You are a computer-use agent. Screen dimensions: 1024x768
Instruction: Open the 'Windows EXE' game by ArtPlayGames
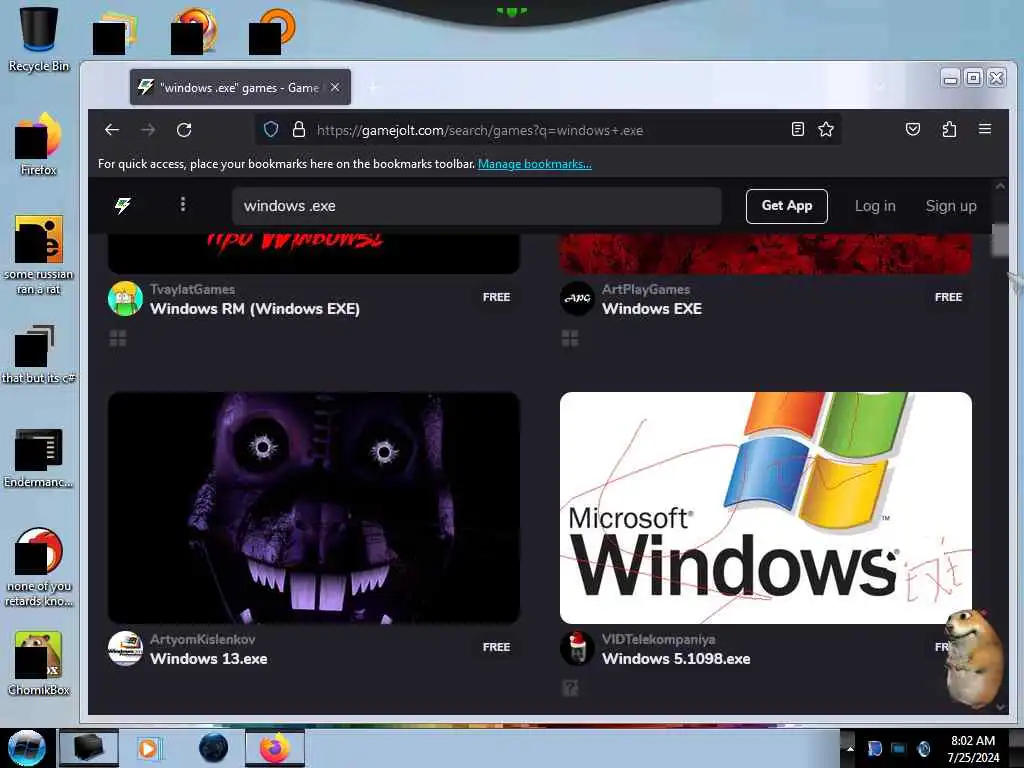point(652,309)
